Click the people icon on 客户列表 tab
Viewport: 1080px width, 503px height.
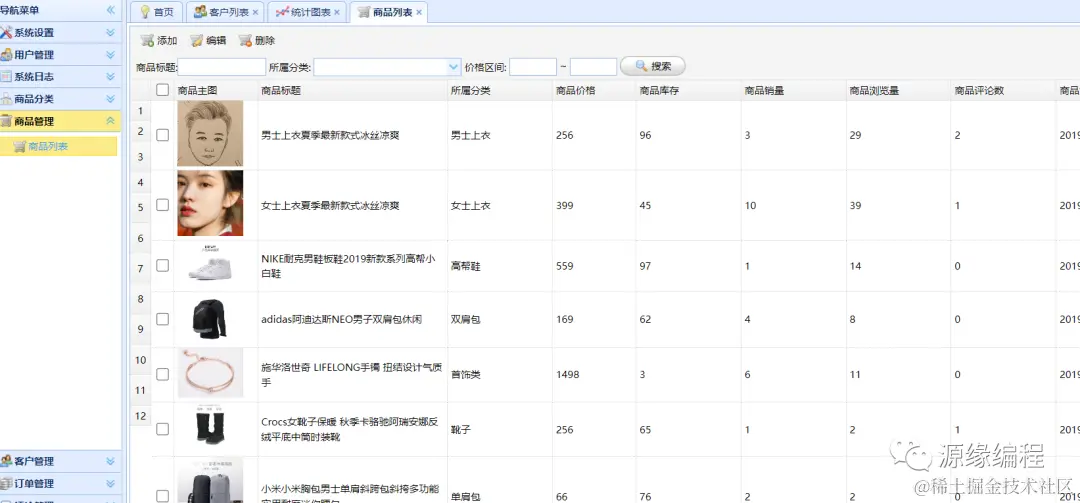[x=200, y=12]
